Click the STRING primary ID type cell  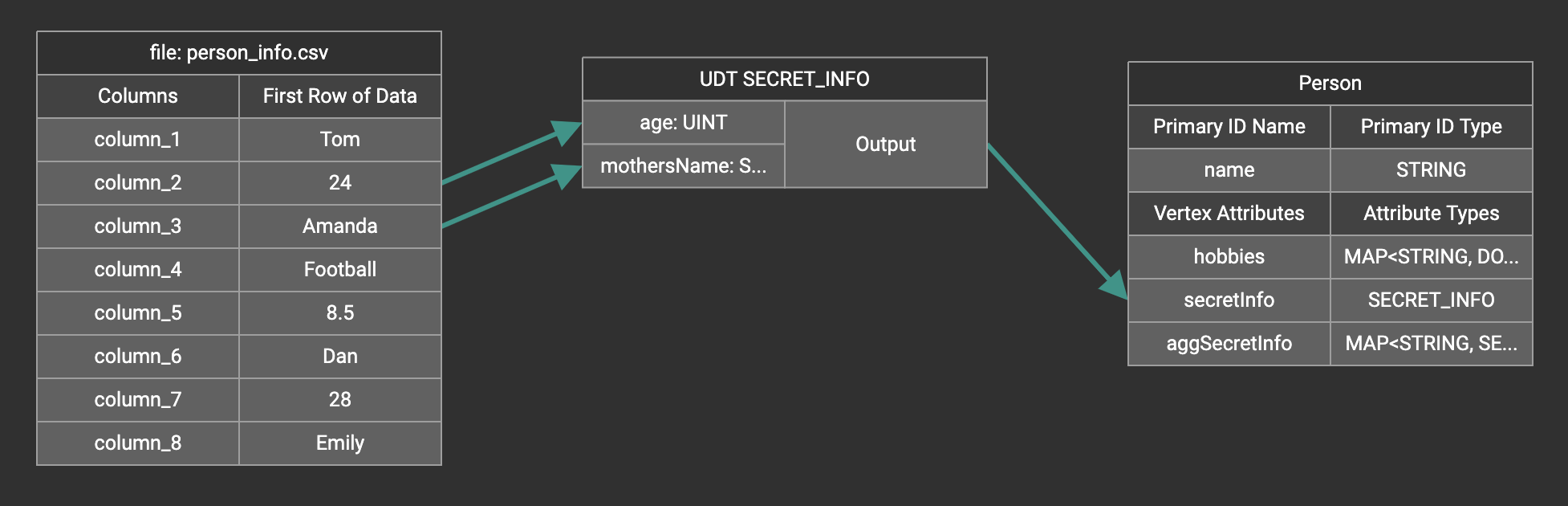pos(1431,170)
